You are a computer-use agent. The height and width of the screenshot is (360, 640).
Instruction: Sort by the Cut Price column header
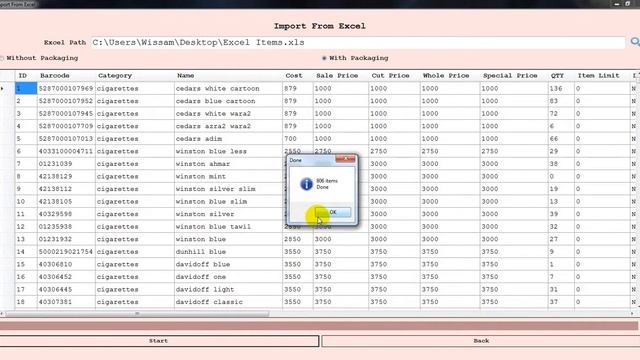point(394,76)
